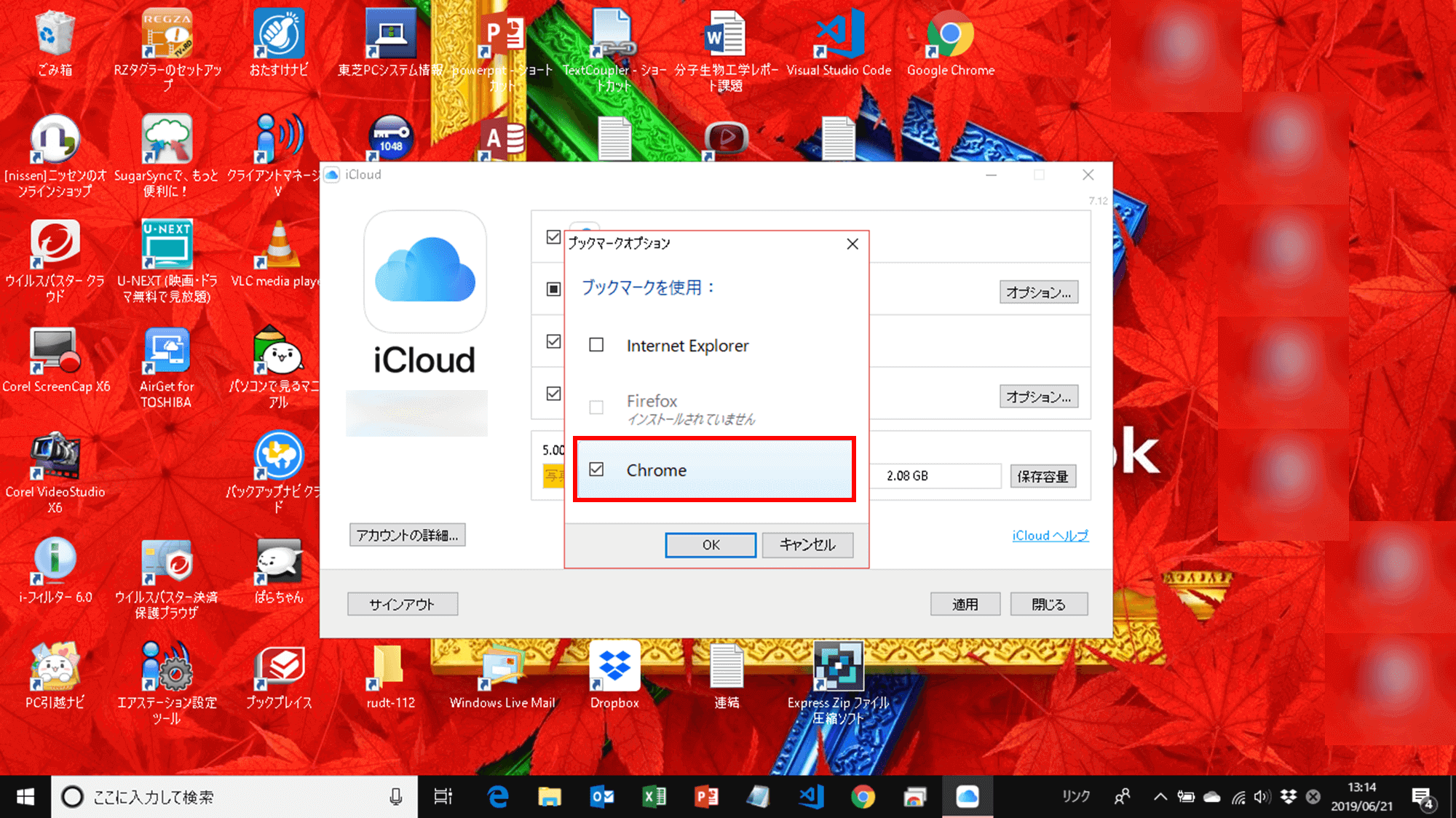Open PC引越ナビ desktop icon

tap(55, 677)
